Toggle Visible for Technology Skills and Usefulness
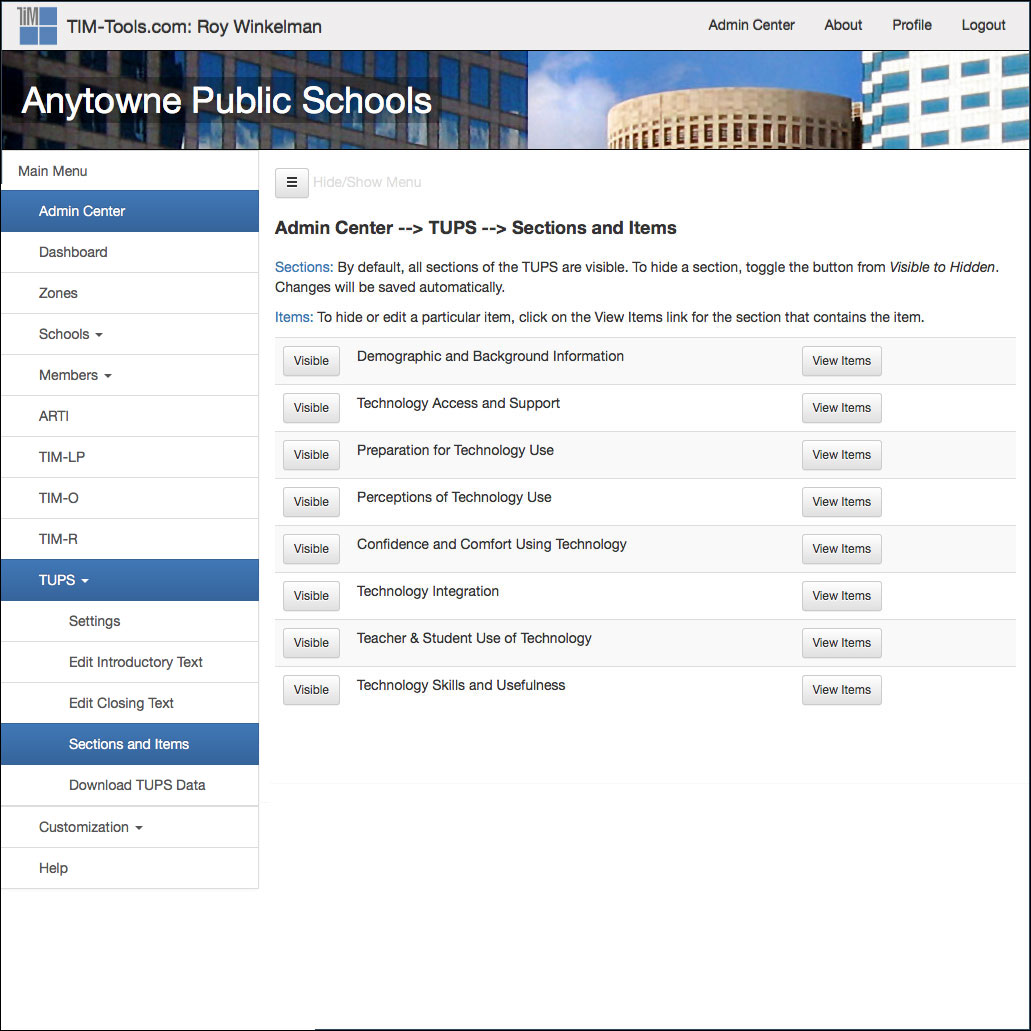1031x1031 pixels. pyautogui.click(x=311, y=690)
